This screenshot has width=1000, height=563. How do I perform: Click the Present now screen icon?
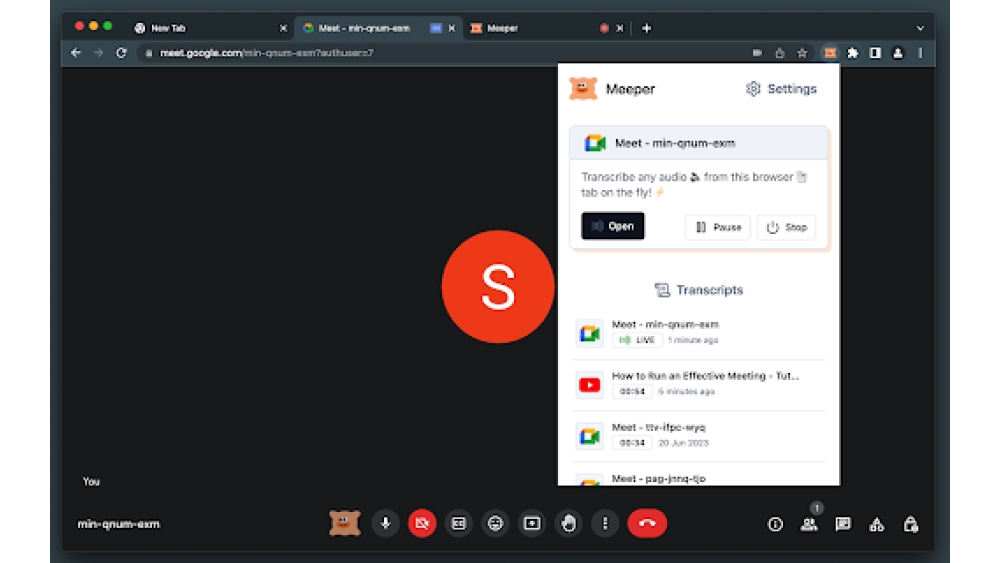click(x=532, y=523)
